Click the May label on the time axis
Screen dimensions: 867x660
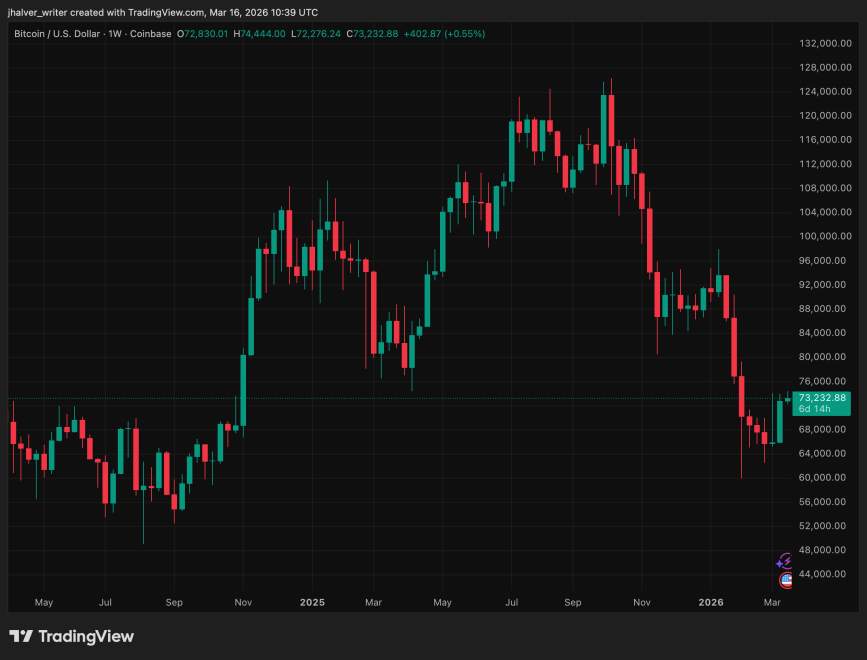[x=43, y=602]
